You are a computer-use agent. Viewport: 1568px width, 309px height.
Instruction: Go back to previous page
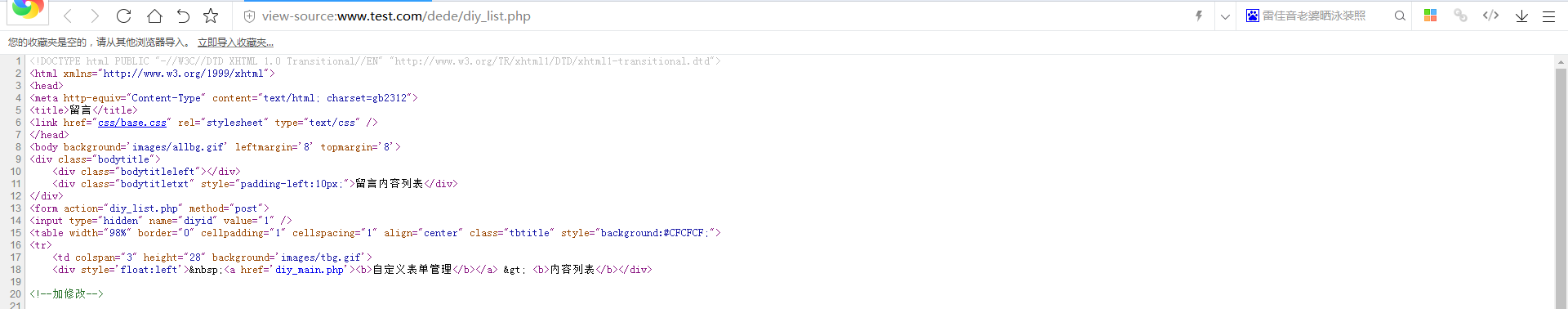click(x=68, y=16)
